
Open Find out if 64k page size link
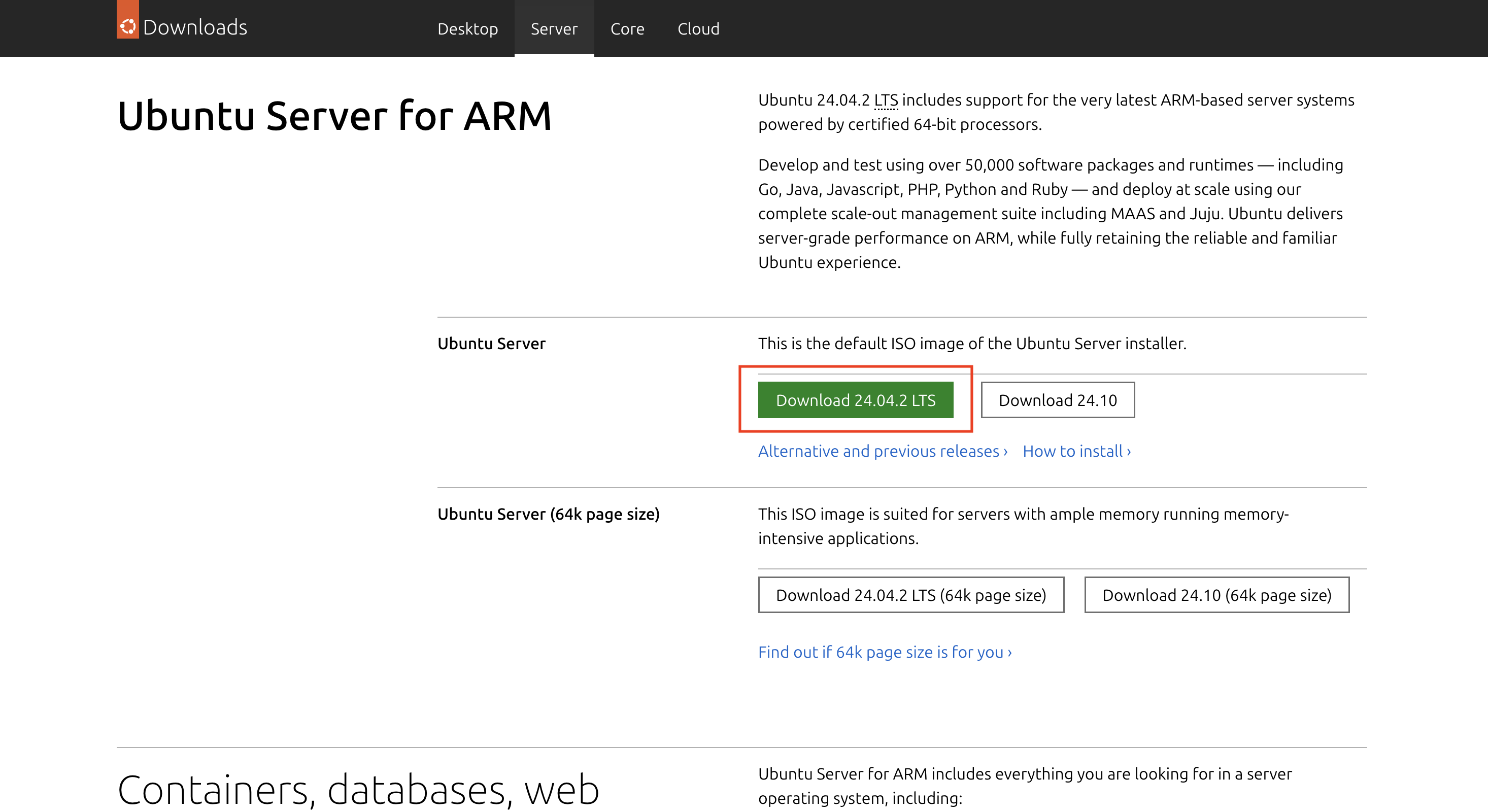coord(881,652)
